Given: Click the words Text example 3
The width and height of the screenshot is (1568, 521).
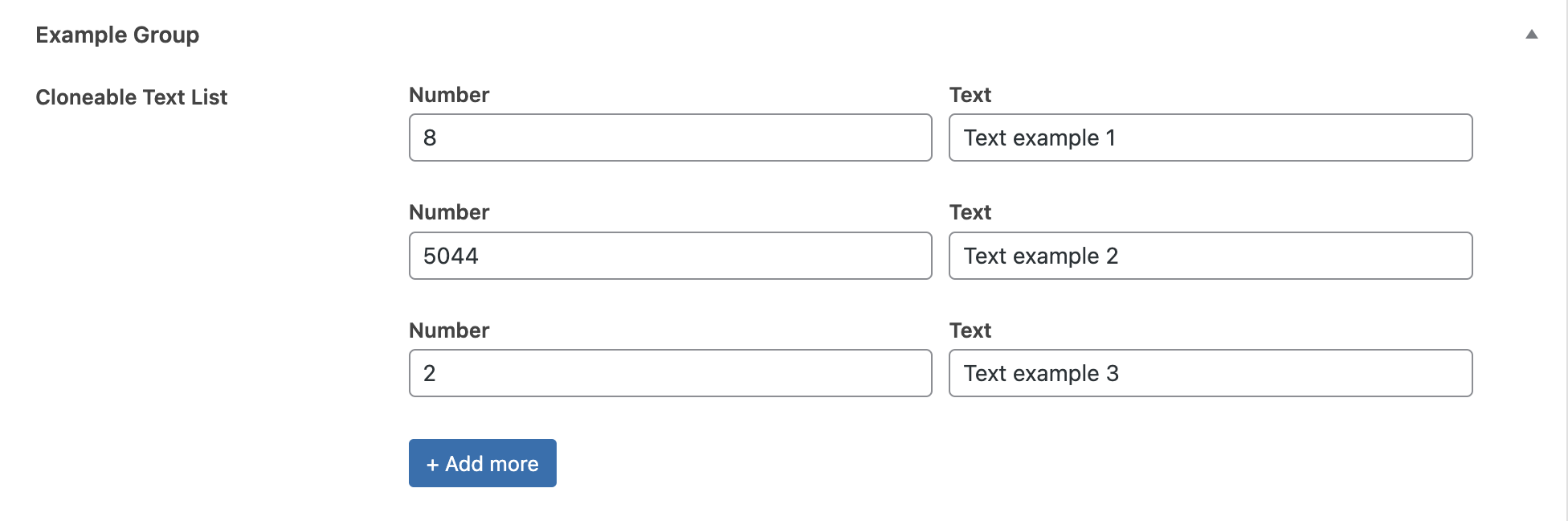Looking at the screenshot, I should point(1040,373).
